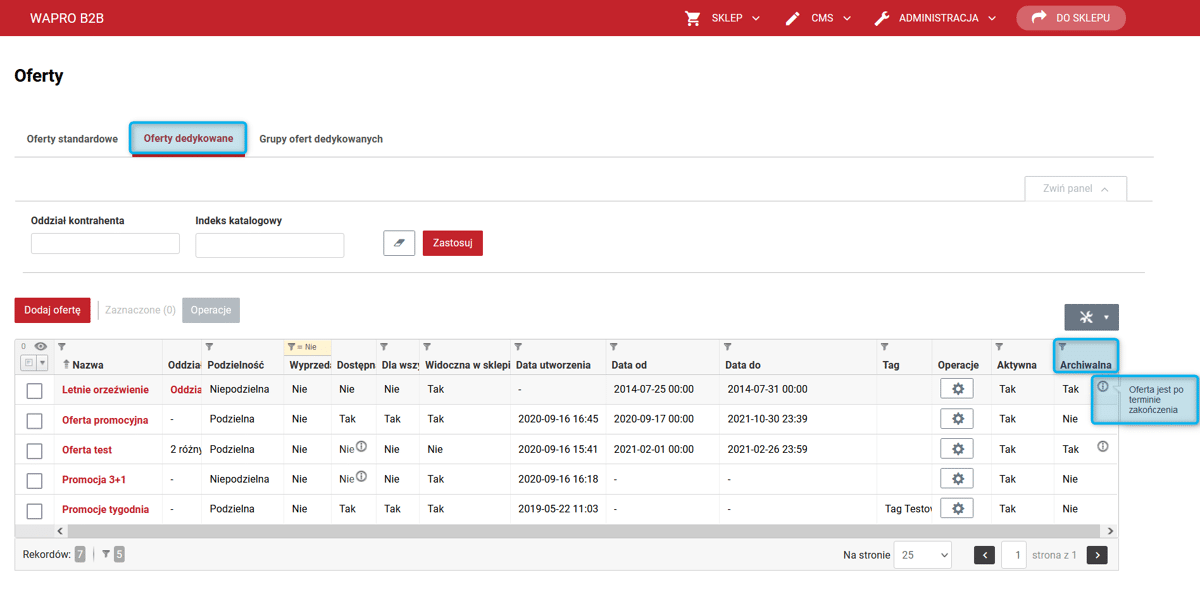Go to next page arrow
Image resolution: width=1200 pixels, height=589 pixels.
click(1097, 555)
